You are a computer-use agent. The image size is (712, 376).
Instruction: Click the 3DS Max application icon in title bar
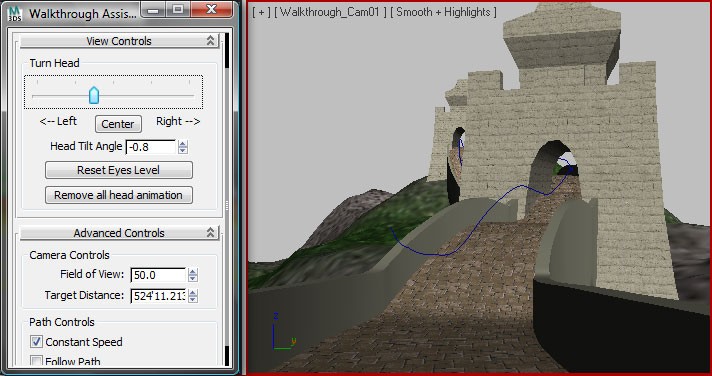15,13
